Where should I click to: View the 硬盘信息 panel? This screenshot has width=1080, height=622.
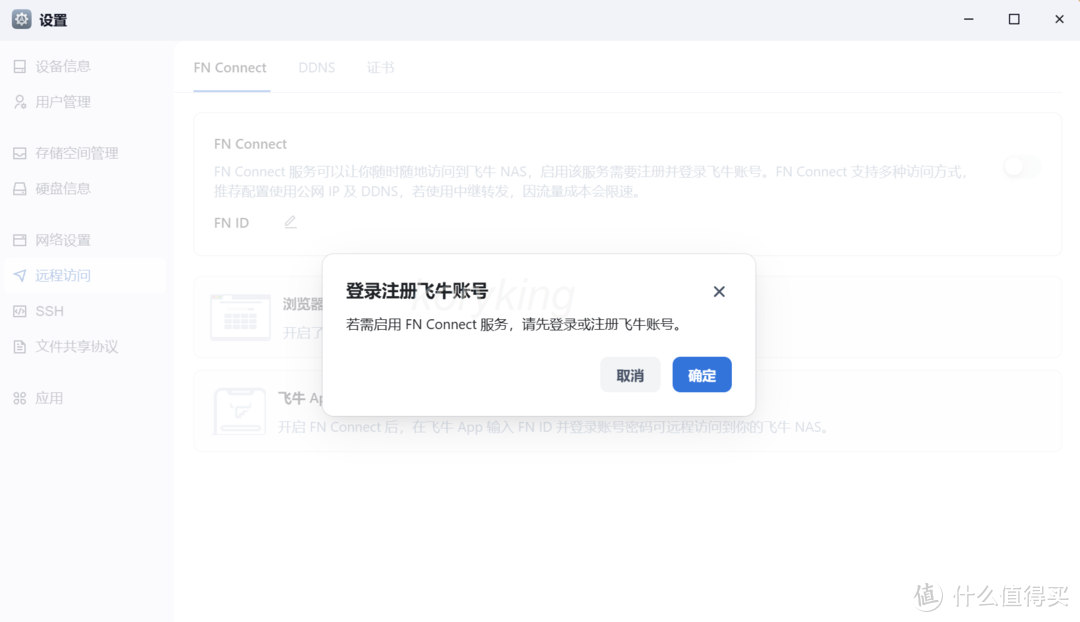click(x=64, y=188)
